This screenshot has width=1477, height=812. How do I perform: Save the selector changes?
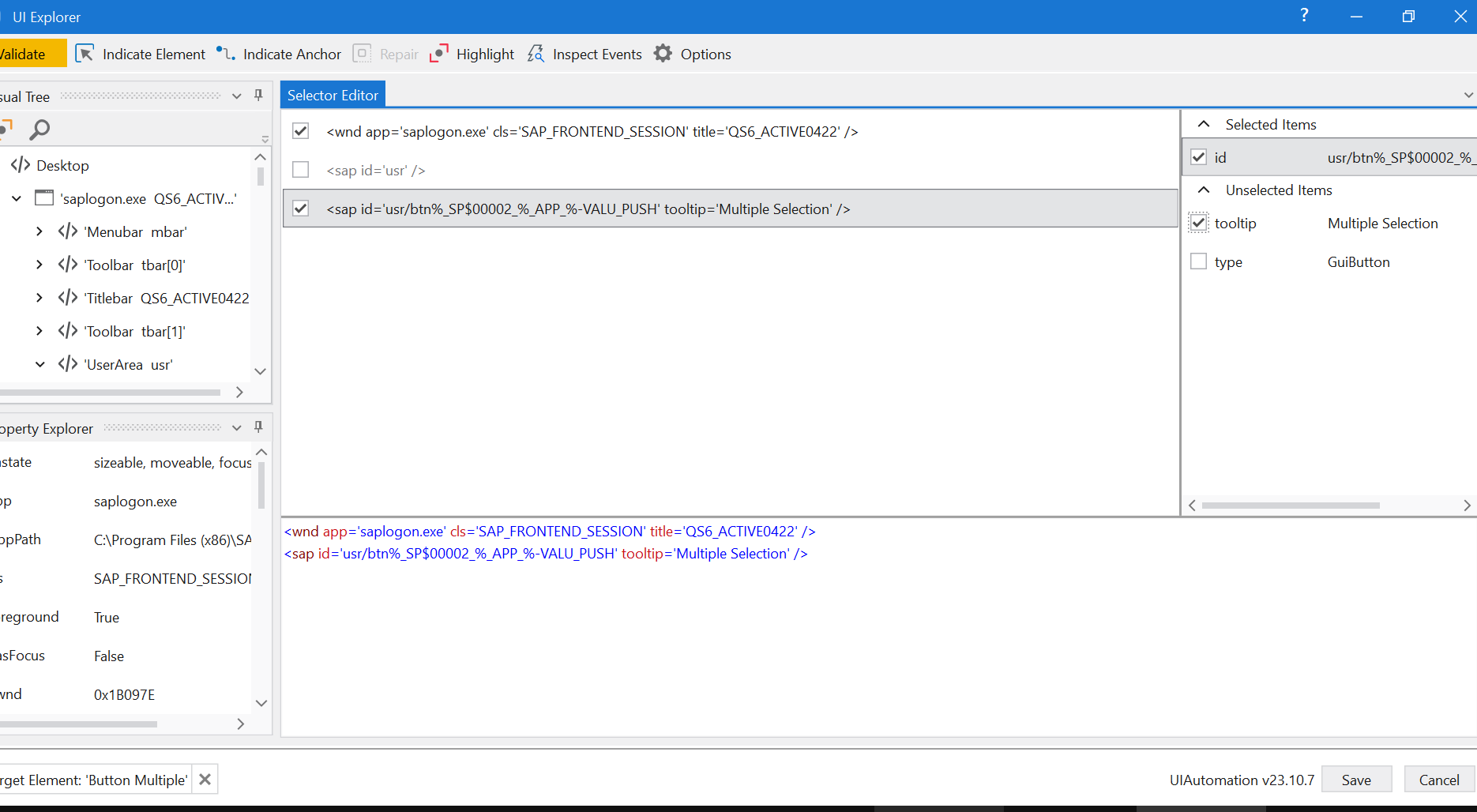click(1356, 779)
